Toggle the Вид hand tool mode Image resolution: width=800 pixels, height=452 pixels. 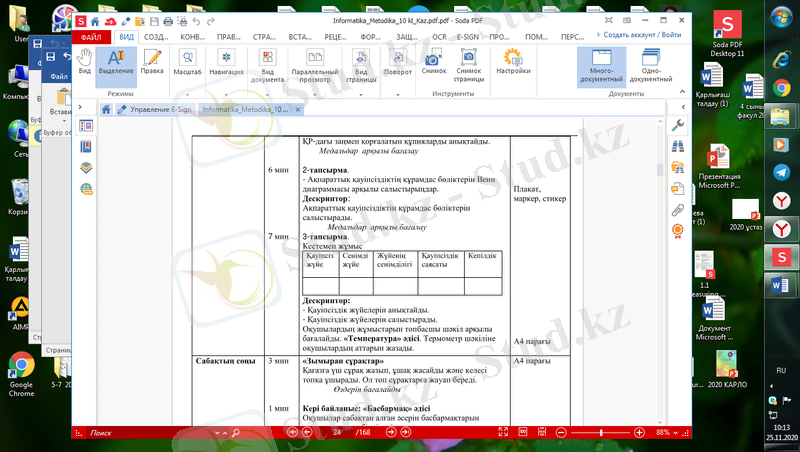click(x=85, y=62)
